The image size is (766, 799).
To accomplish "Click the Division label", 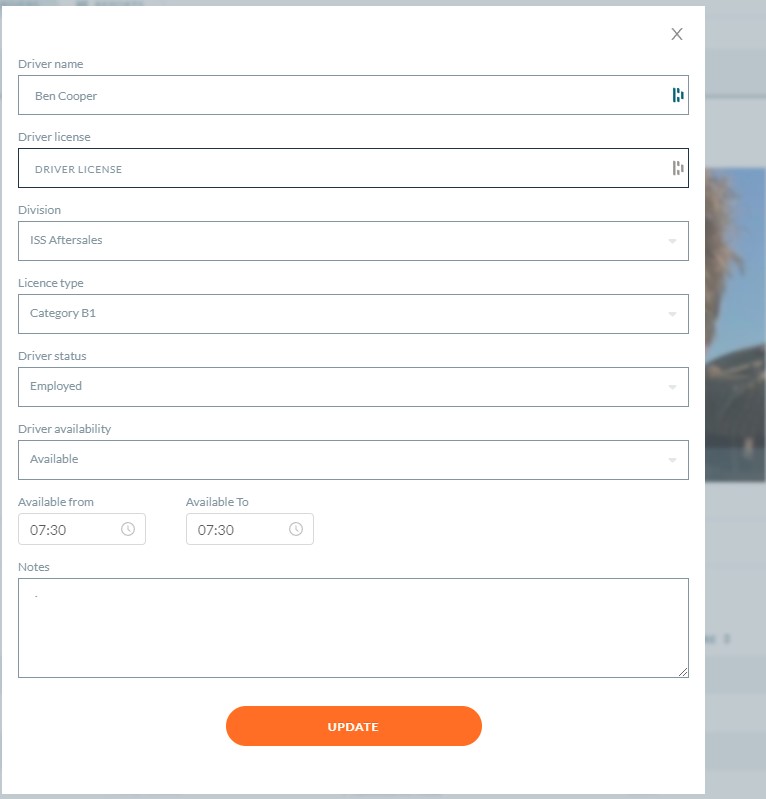I will click(39, 210).
